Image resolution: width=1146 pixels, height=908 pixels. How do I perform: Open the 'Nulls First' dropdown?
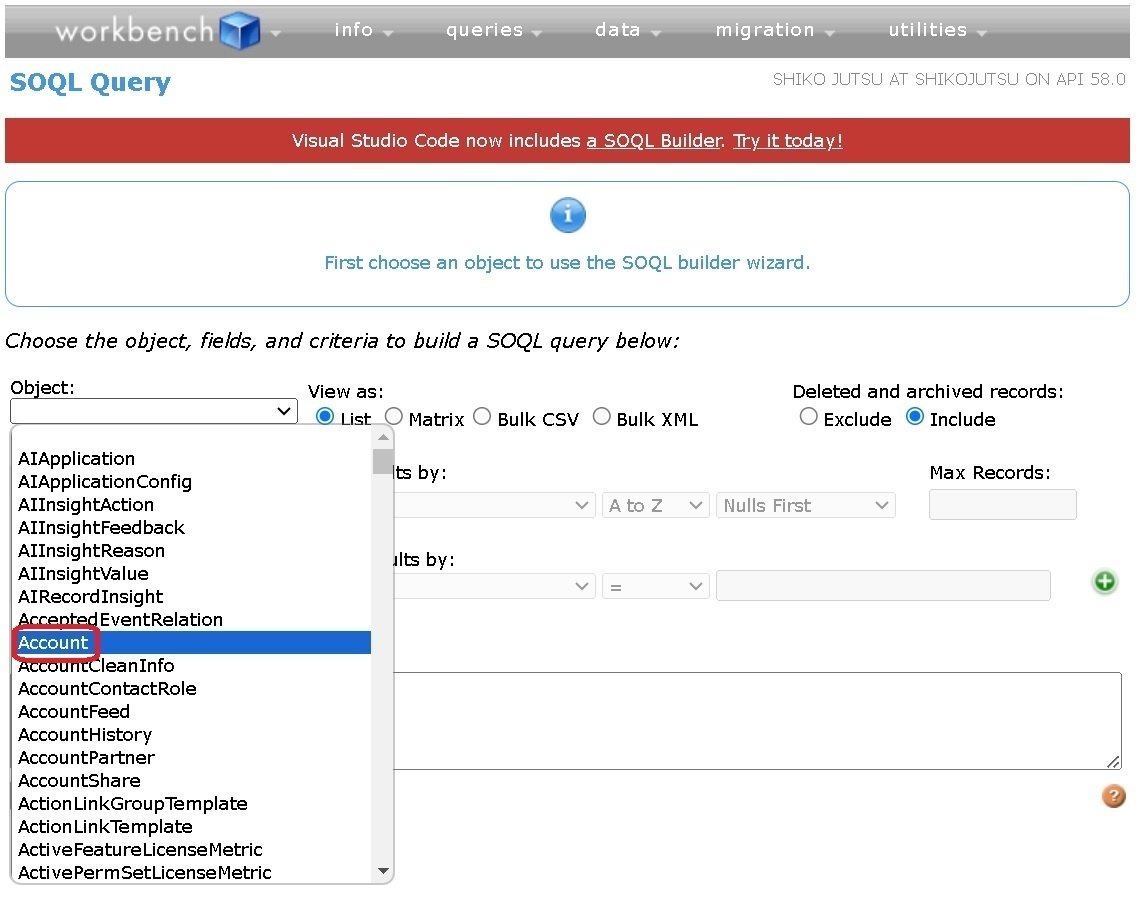point(805,505)
